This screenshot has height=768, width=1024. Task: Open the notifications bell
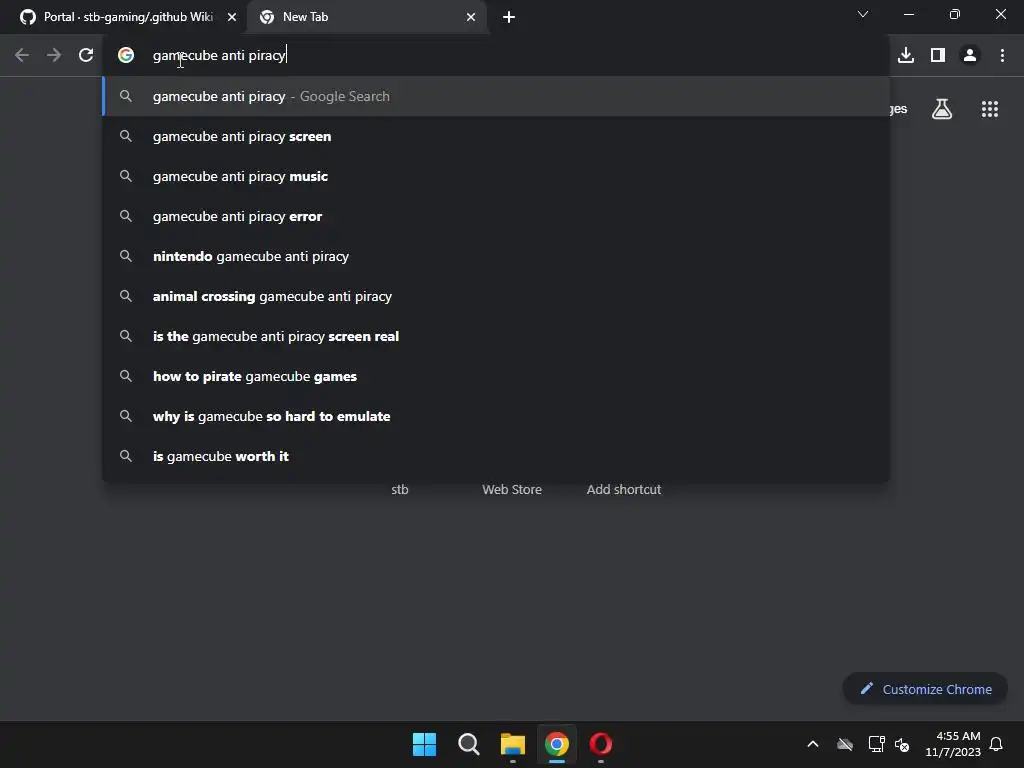click(x=997, y=744)
